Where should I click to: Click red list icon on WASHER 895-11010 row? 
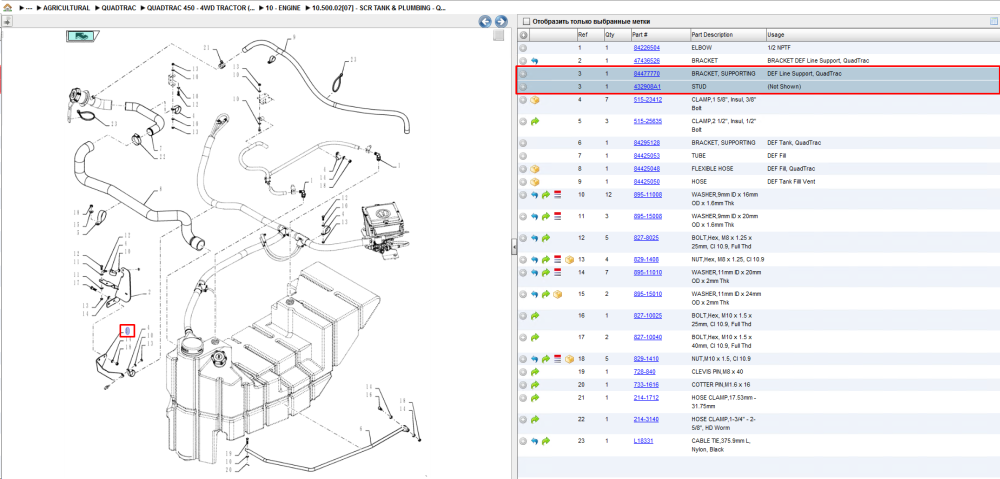pyautogui.click(x=557, y=272)
